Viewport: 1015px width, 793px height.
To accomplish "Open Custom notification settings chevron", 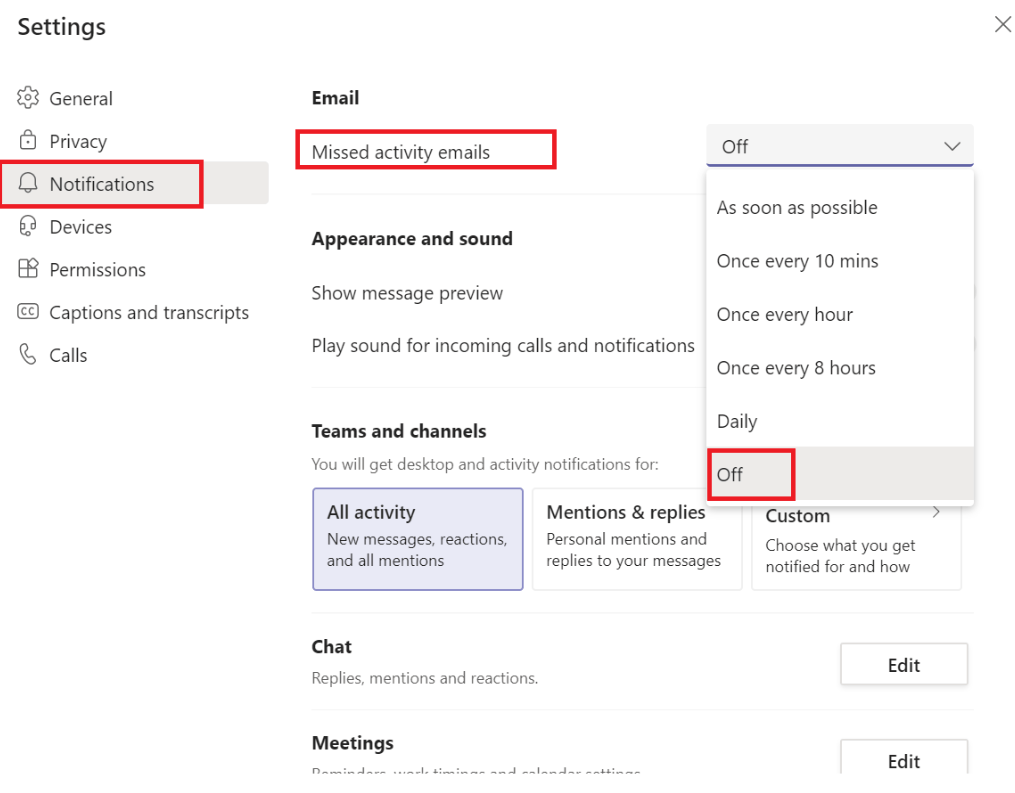I will tap(937, 513).
